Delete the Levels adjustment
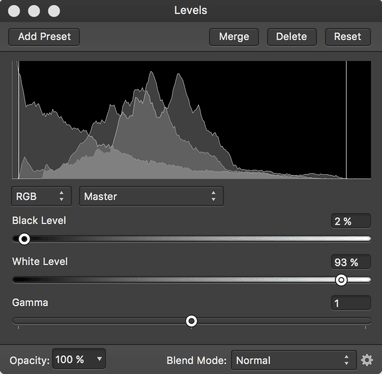 point(292,37)
